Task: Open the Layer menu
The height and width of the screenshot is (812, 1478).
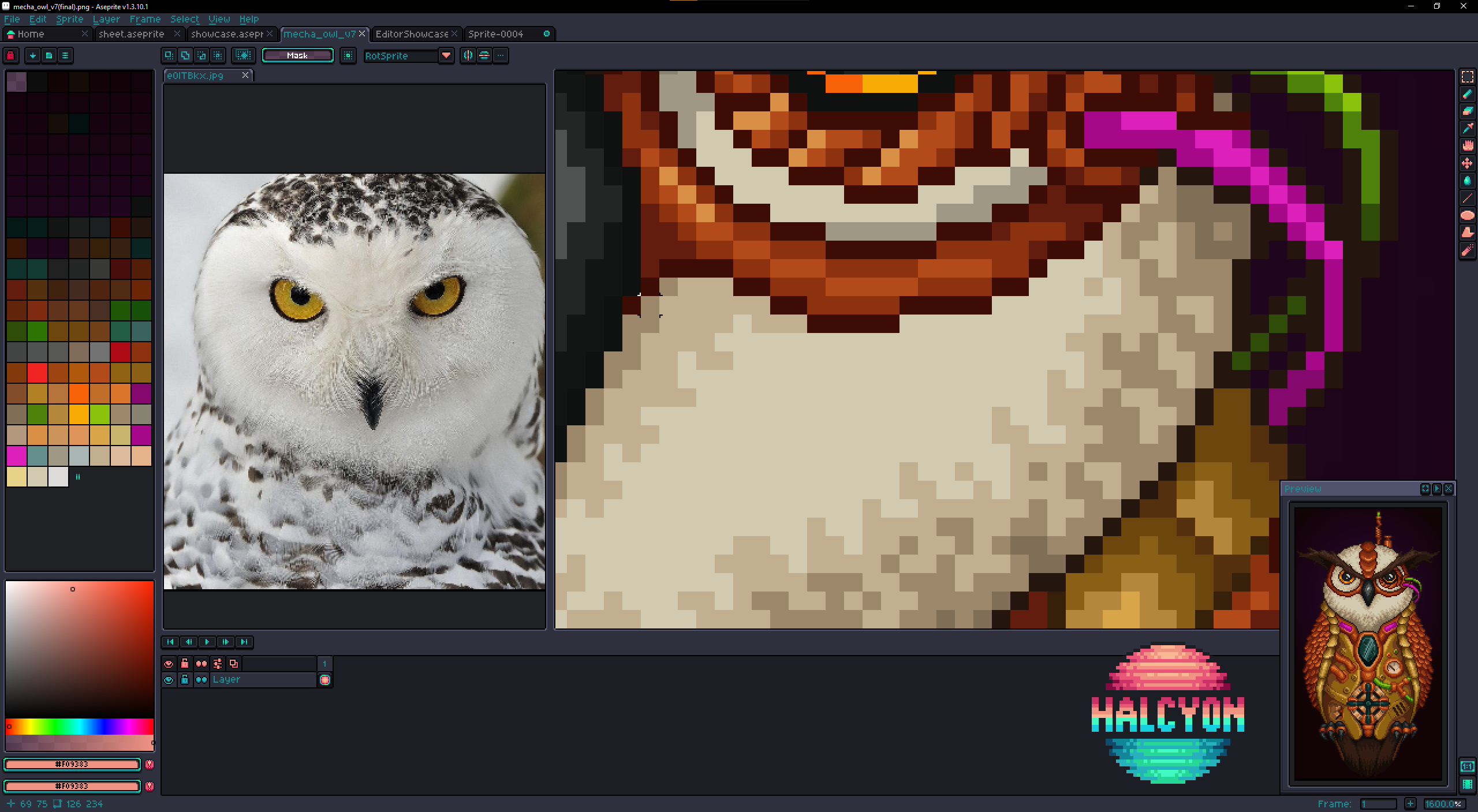Action: point(106,19)
